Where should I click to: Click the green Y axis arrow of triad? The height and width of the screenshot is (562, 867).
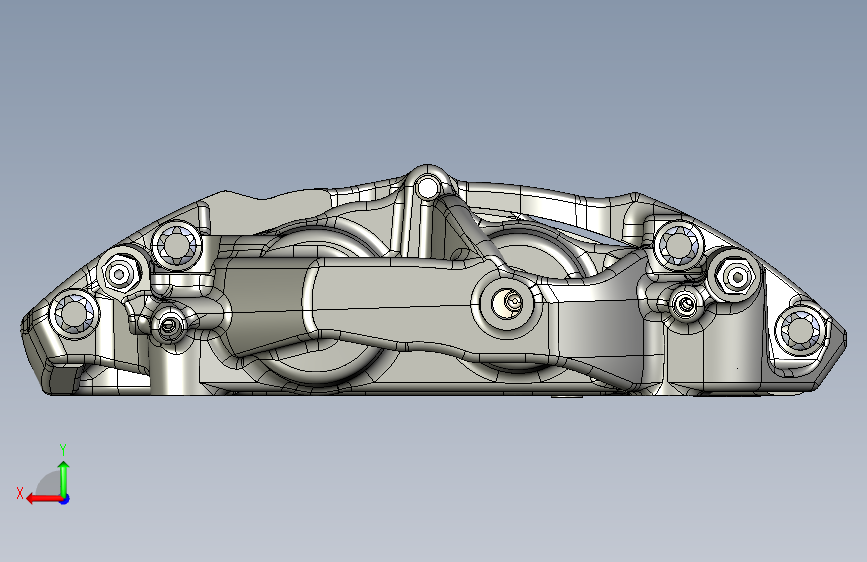click(x=64, y=479)
